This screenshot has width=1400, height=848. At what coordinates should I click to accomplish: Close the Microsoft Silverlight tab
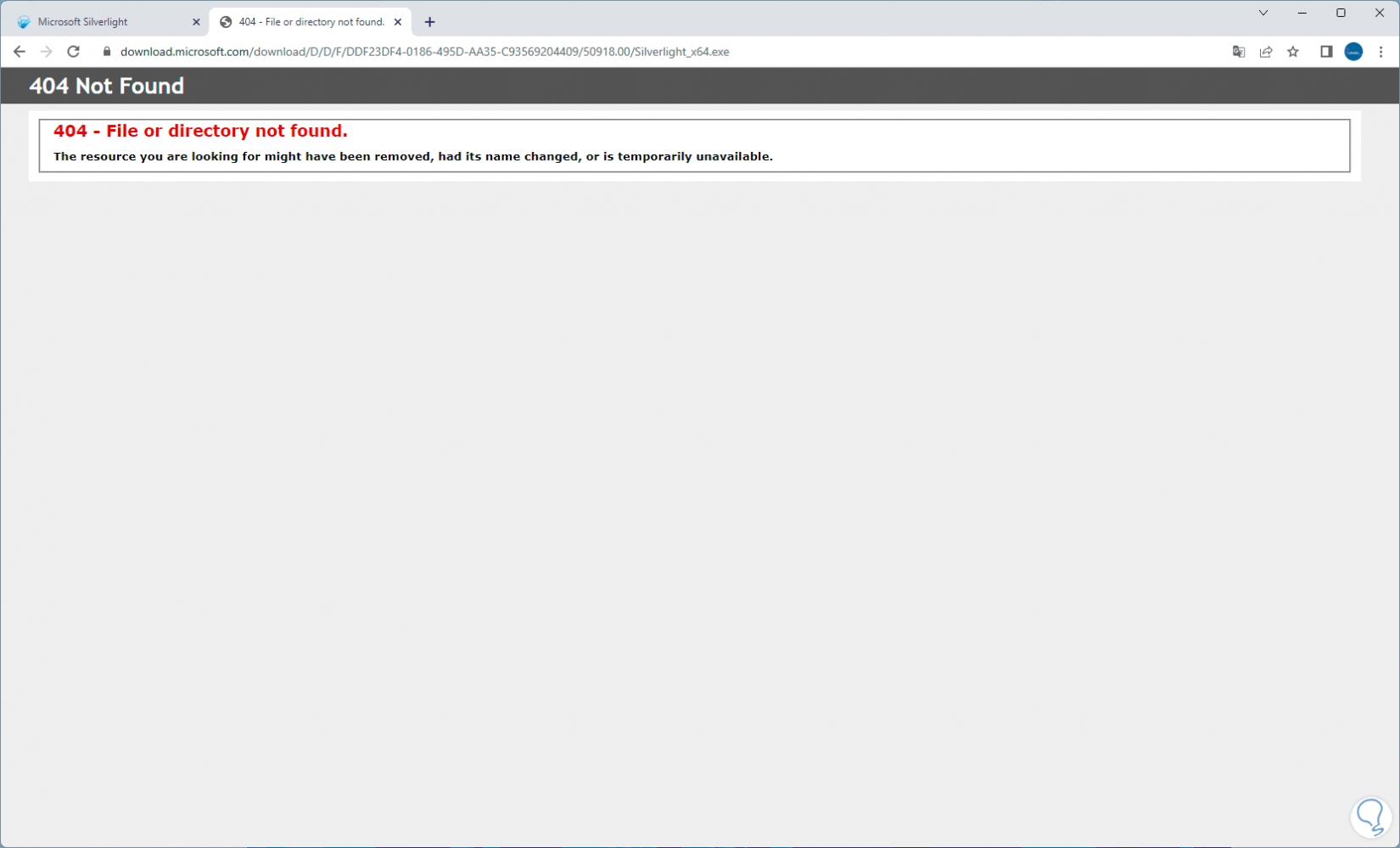click(x=196, y=22)
